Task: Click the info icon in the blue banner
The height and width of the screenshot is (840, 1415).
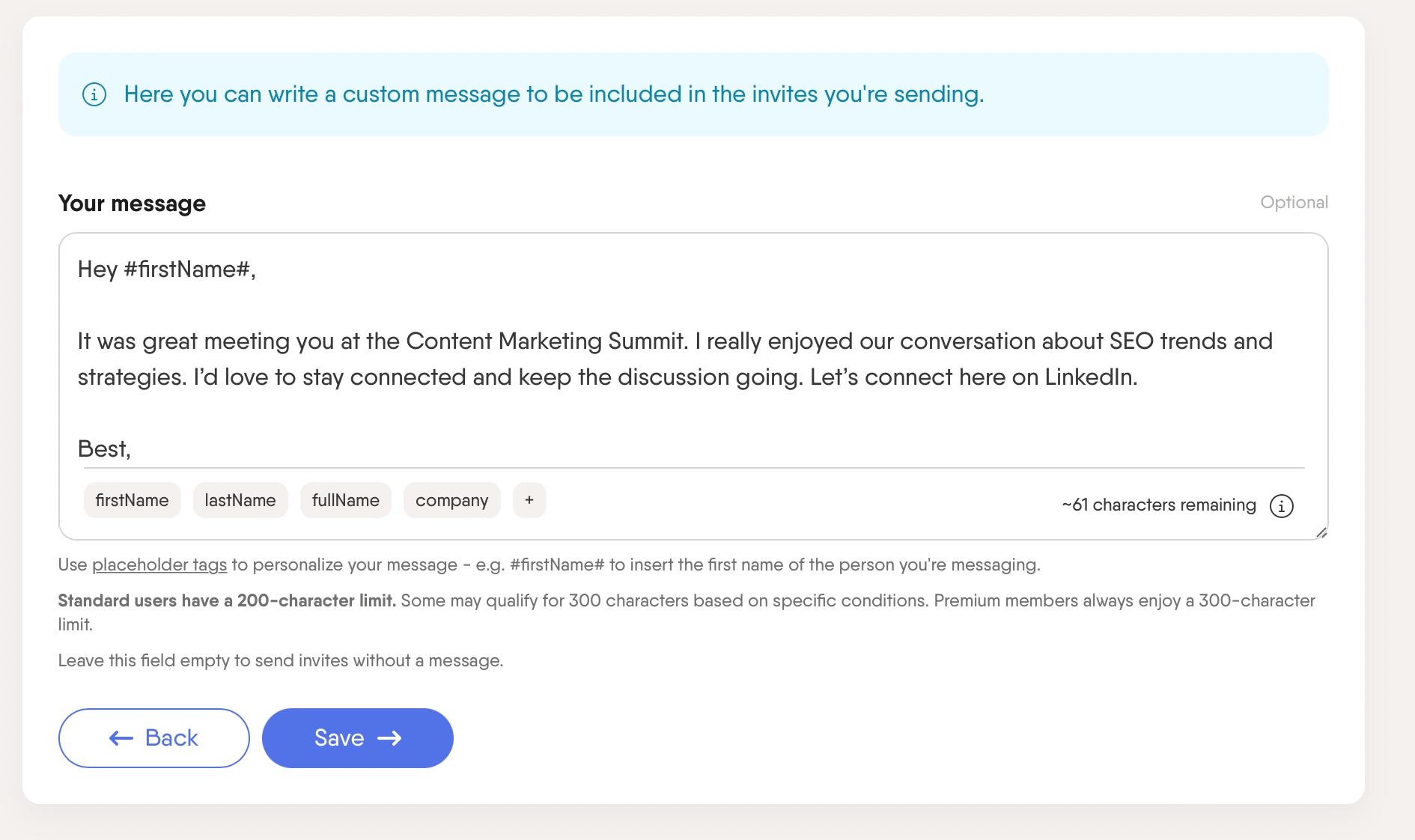Action: pyautogui.click(x=94, y=94)
